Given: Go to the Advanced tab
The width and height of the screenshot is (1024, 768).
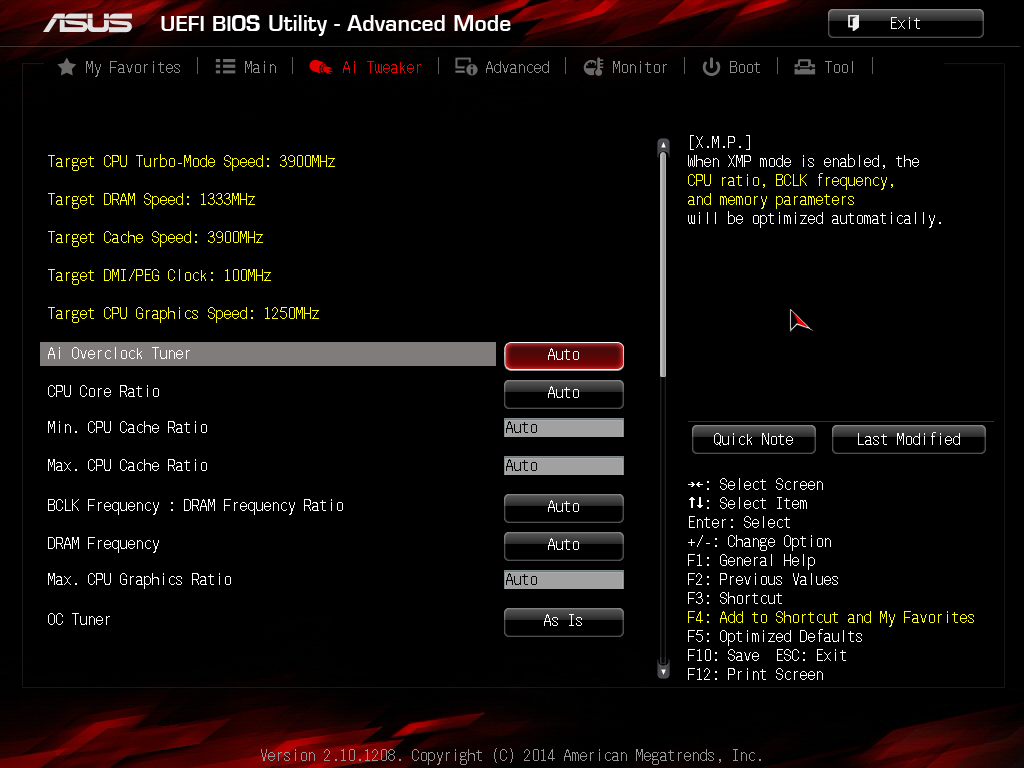Looking at the screenshot, I should 517,67.
